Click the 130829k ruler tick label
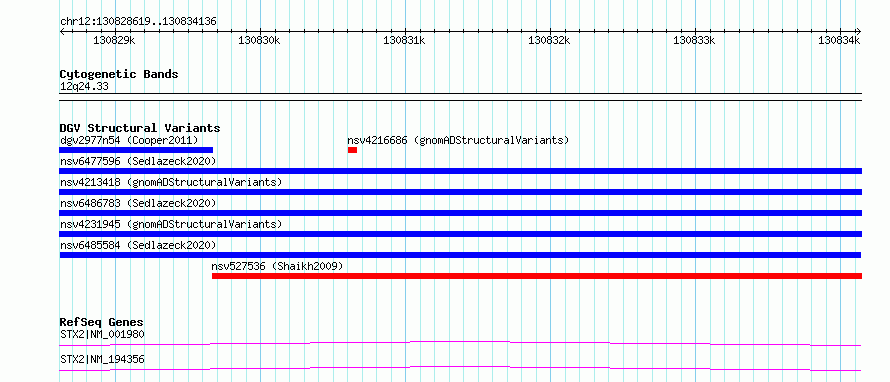 pyautogui.click(x=115, y=40)
